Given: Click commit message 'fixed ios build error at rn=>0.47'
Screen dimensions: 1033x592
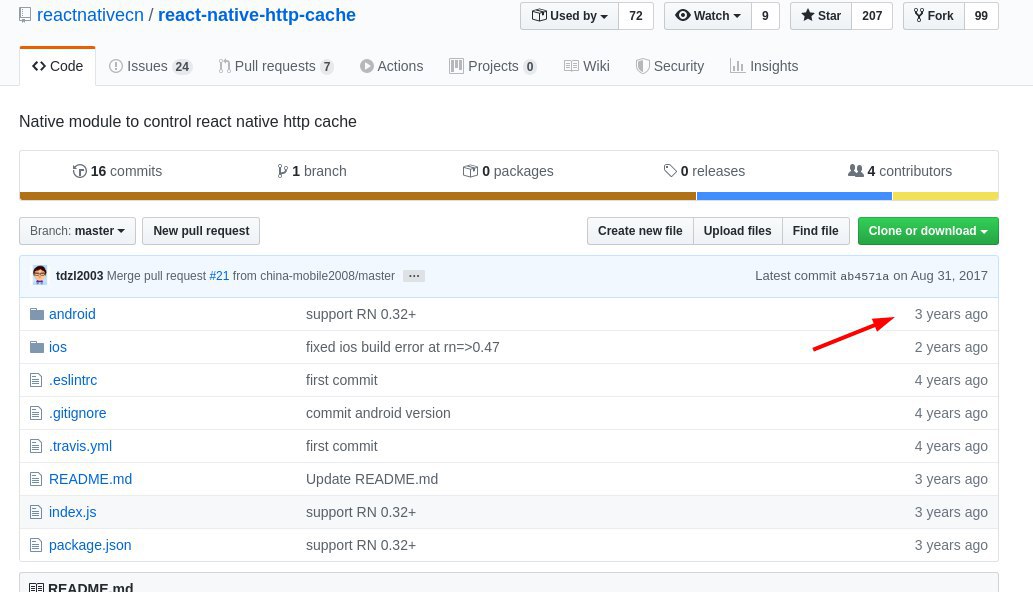Looking at the screenshot, I should click(403, 347).
